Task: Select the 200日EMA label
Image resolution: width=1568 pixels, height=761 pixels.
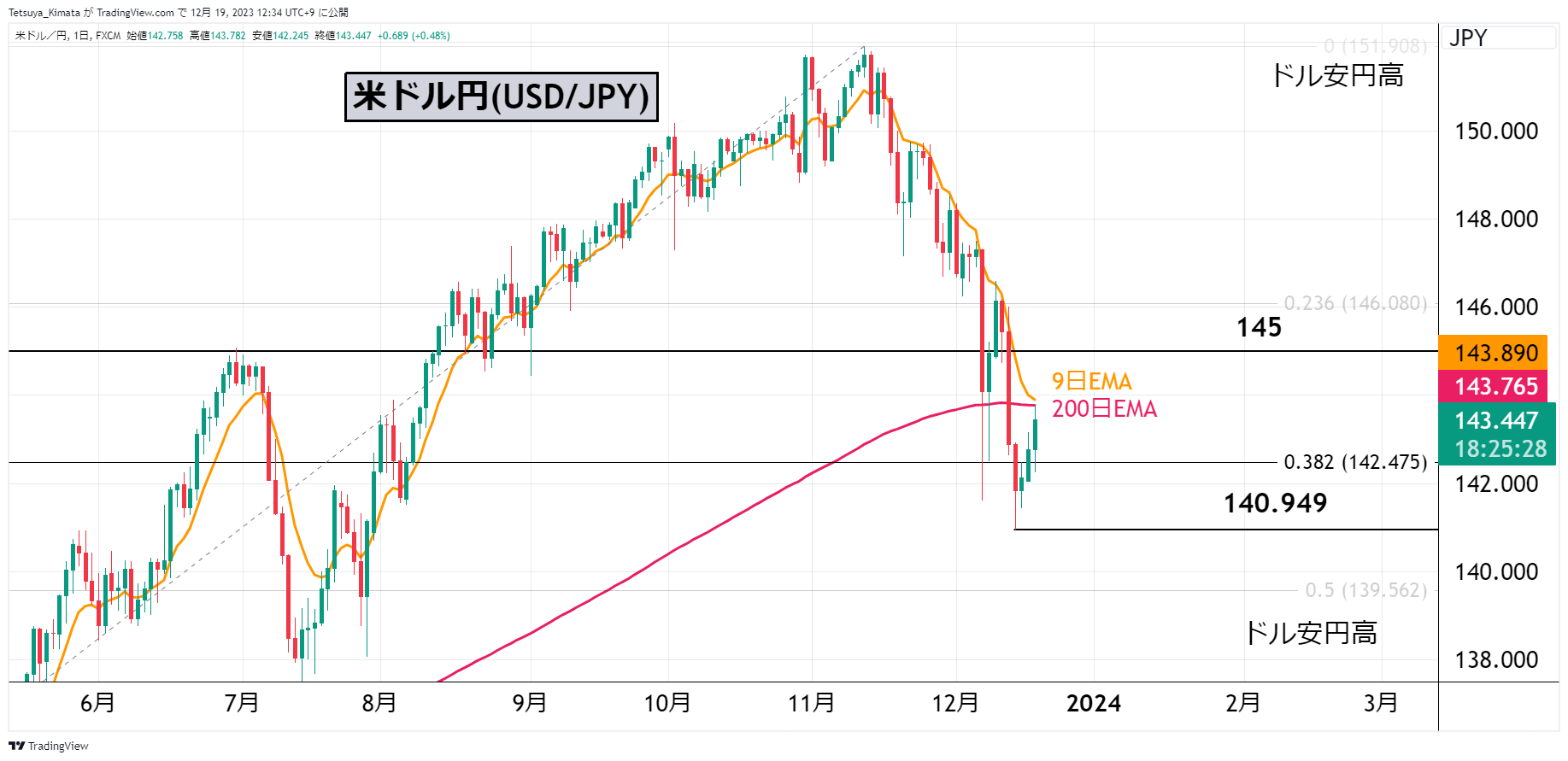Action: point(1104,409)
